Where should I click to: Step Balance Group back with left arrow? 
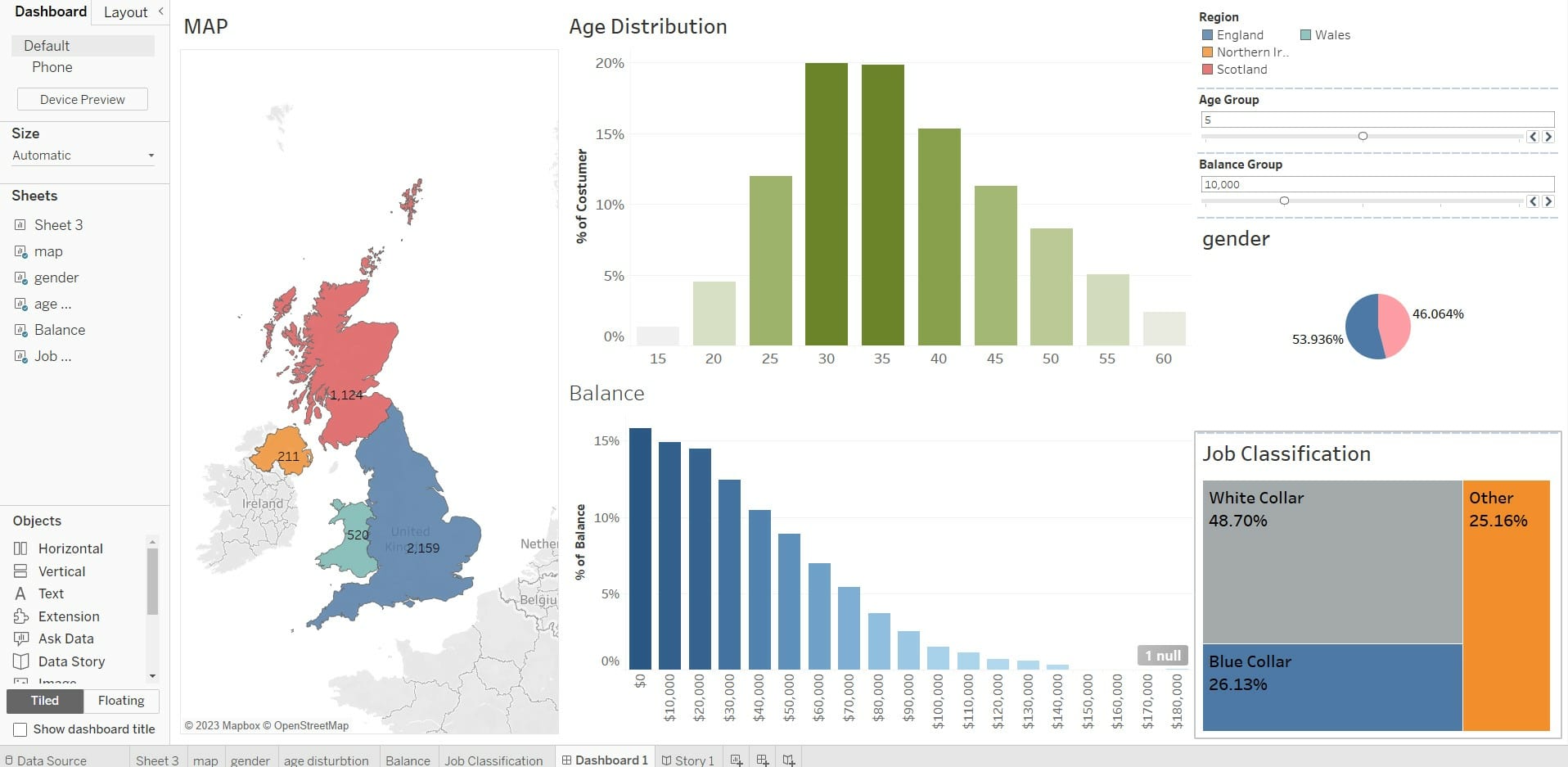(1533, 201)
